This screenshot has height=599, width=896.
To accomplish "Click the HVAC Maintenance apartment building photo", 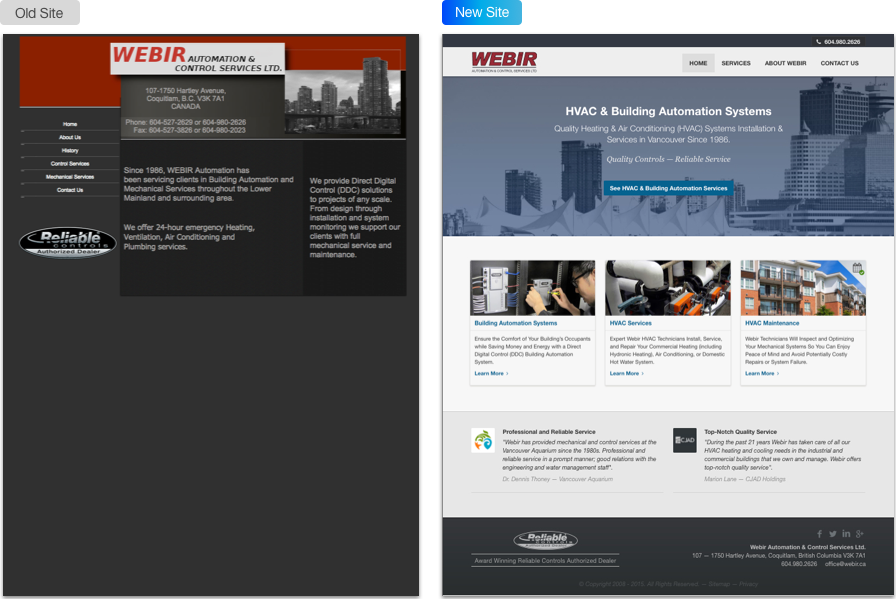I will coord(803,288).
